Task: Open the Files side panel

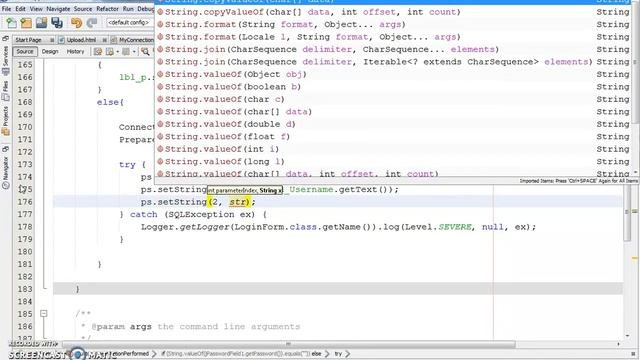Action: [5, 91]
